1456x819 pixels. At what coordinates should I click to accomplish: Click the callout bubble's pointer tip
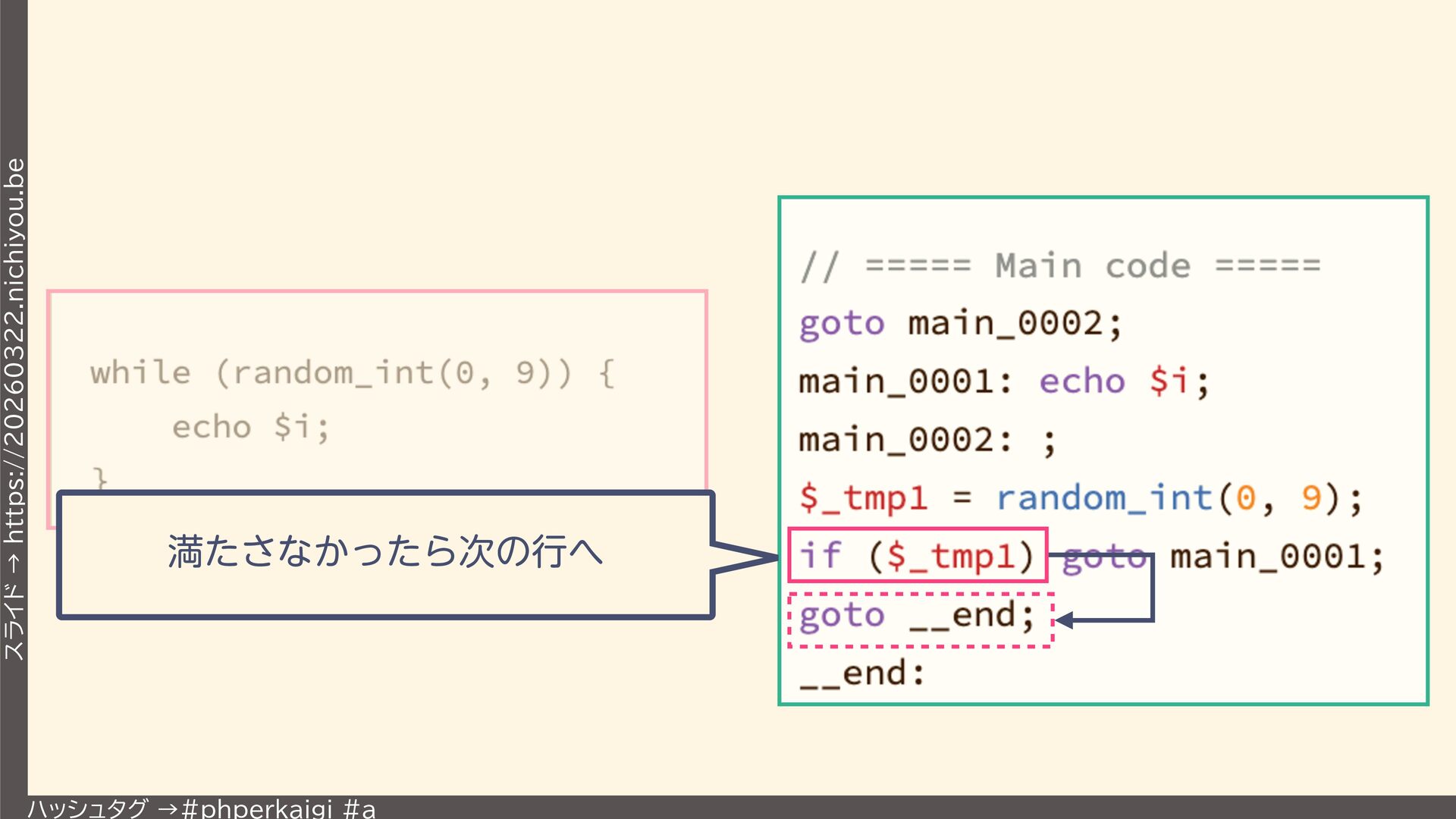pyautogui.click(x=772, y=559)
